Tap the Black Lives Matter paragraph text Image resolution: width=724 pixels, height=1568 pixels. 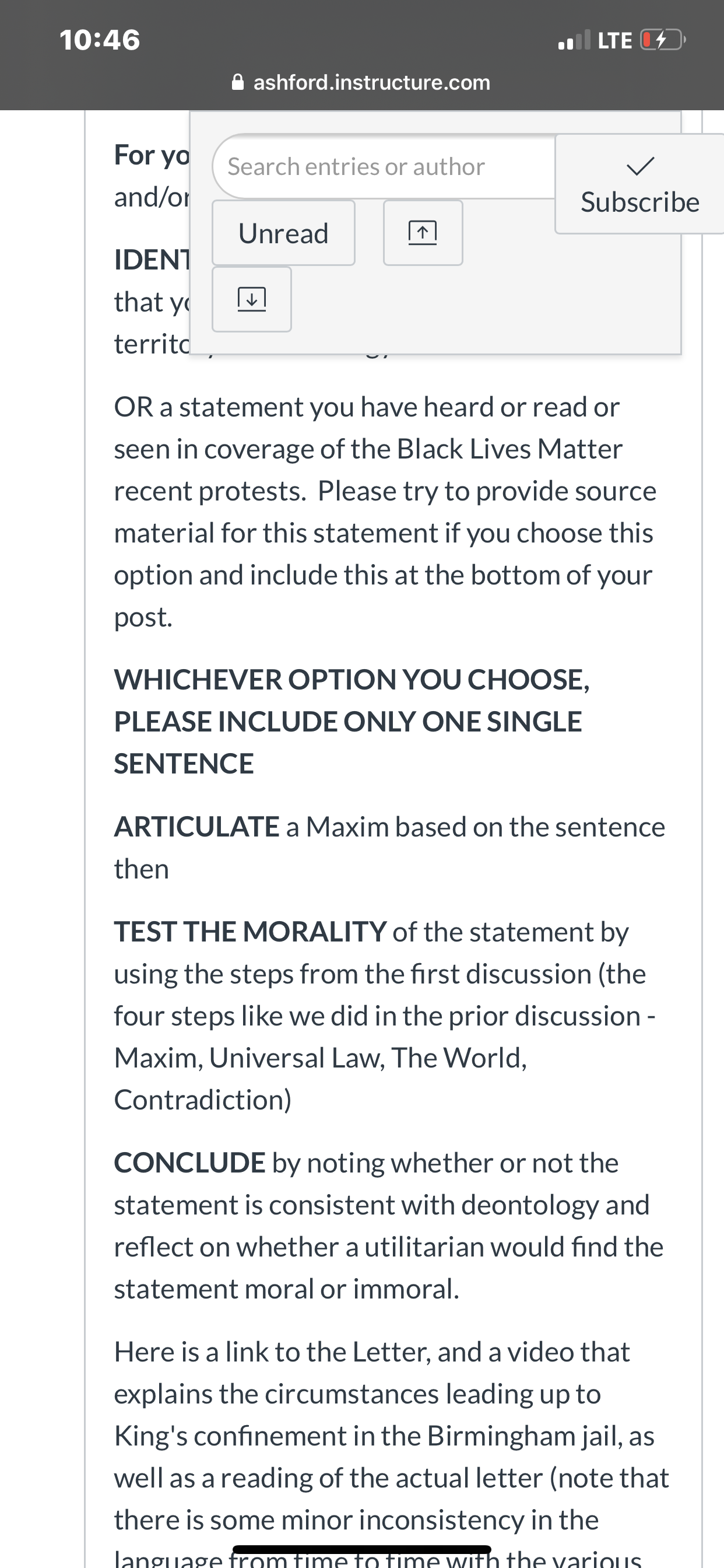(x=385, y=512)
